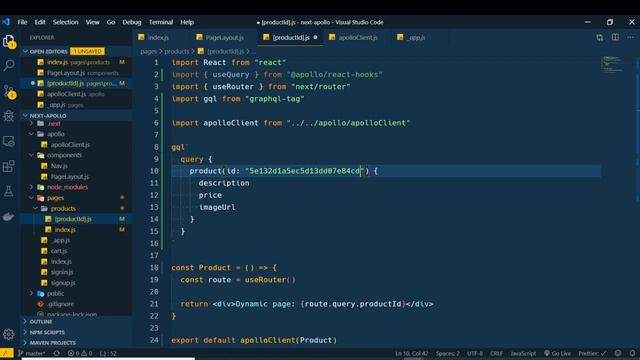Click the VS Code logo icon
Screen dimensions: 640x360
point(6,22)
